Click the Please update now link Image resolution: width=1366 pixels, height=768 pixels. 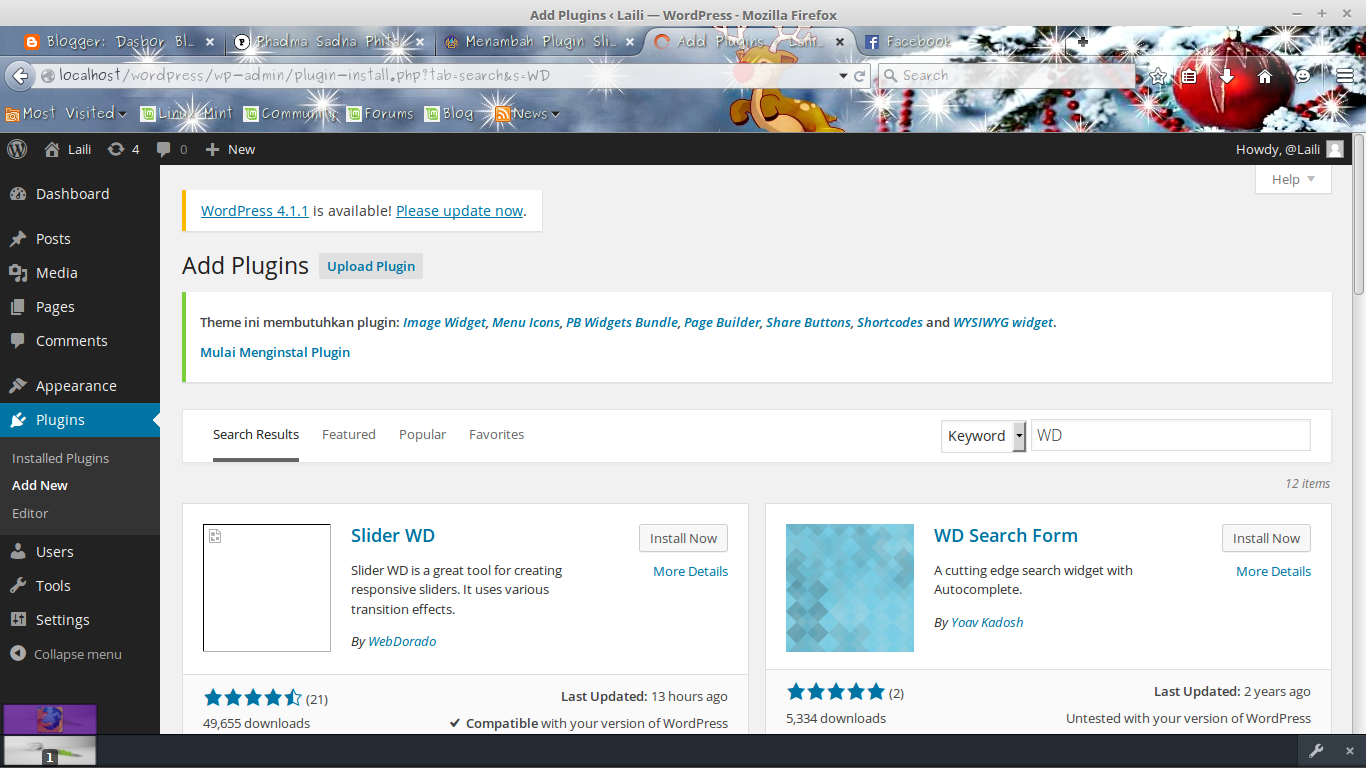[x=459, y=211]
